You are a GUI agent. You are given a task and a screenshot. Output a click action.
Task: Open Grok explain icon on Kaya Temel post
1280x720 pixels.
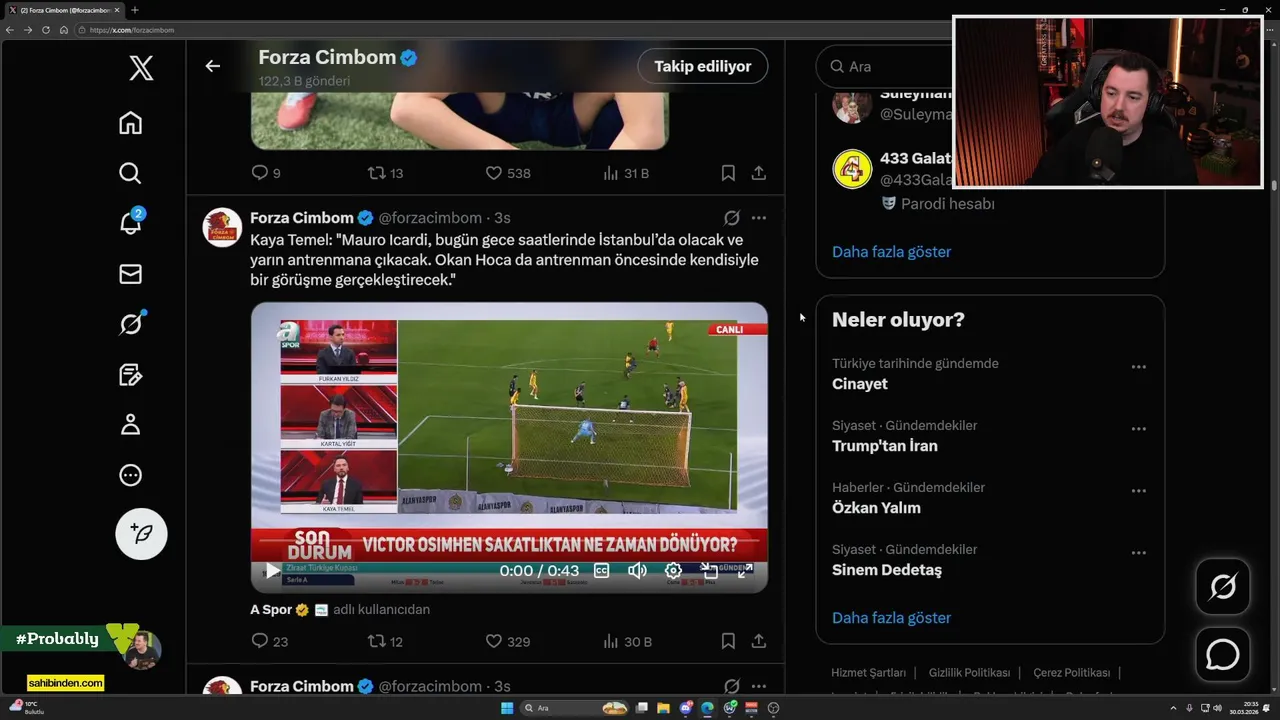[731, 218]
